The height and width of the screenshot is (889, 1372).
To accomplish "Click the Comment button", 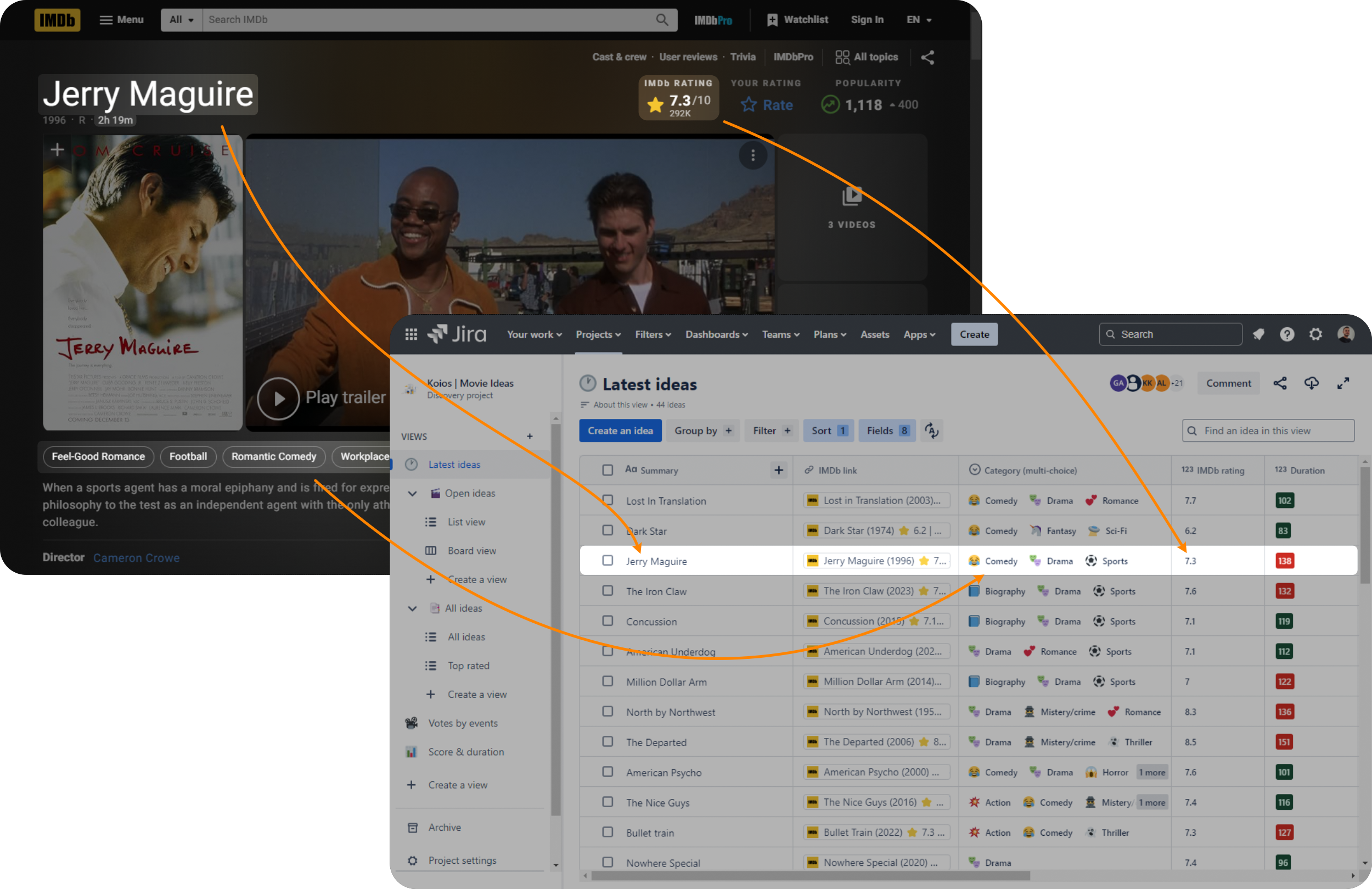I will pos(1228,384).
